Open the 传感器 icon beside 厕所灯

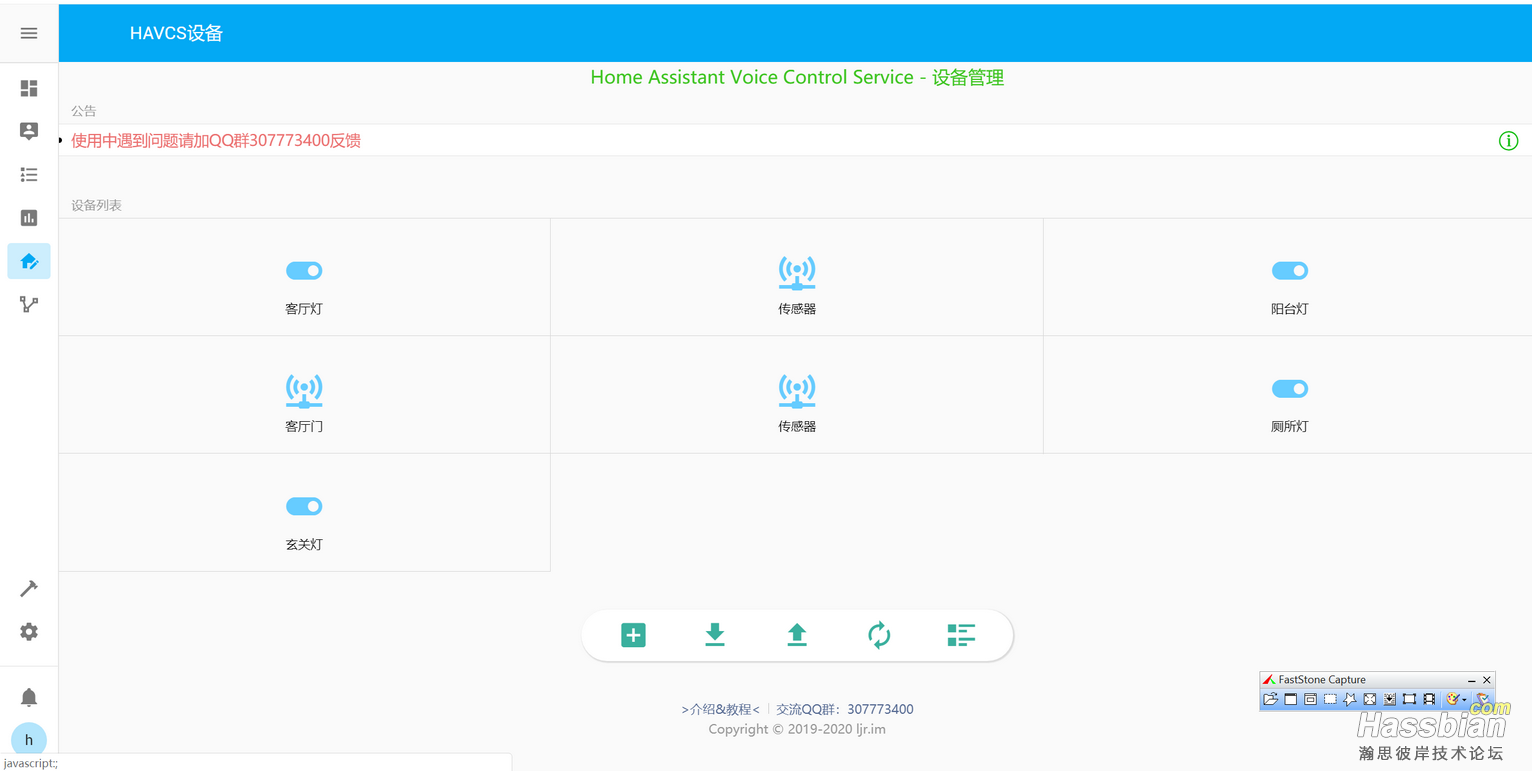pos(797,390)
